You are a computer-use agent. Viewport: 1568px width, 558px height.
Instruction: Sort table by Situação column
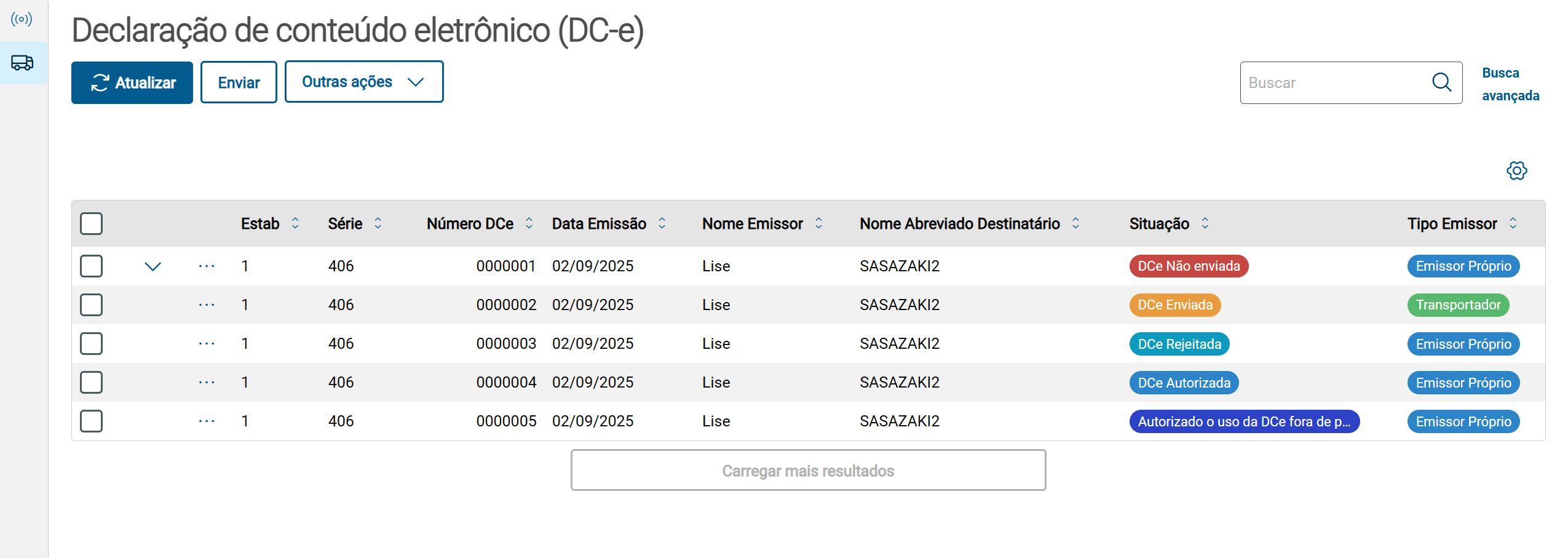pos(1205,223)
